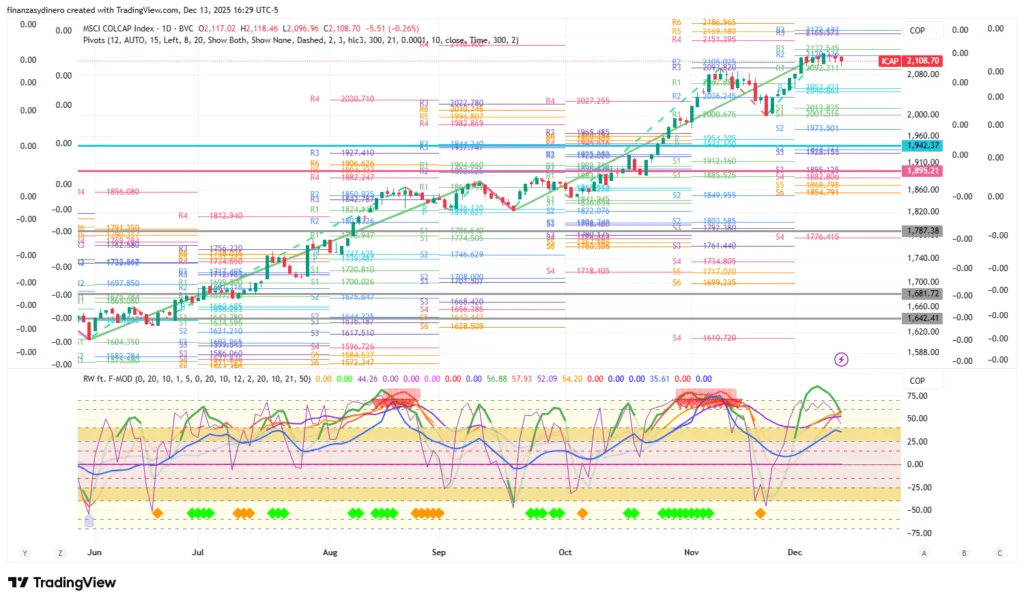Click the 2,108.70 current price tag
The height and width of the screenshot is (603, 1024).
[x=923, y=61]
